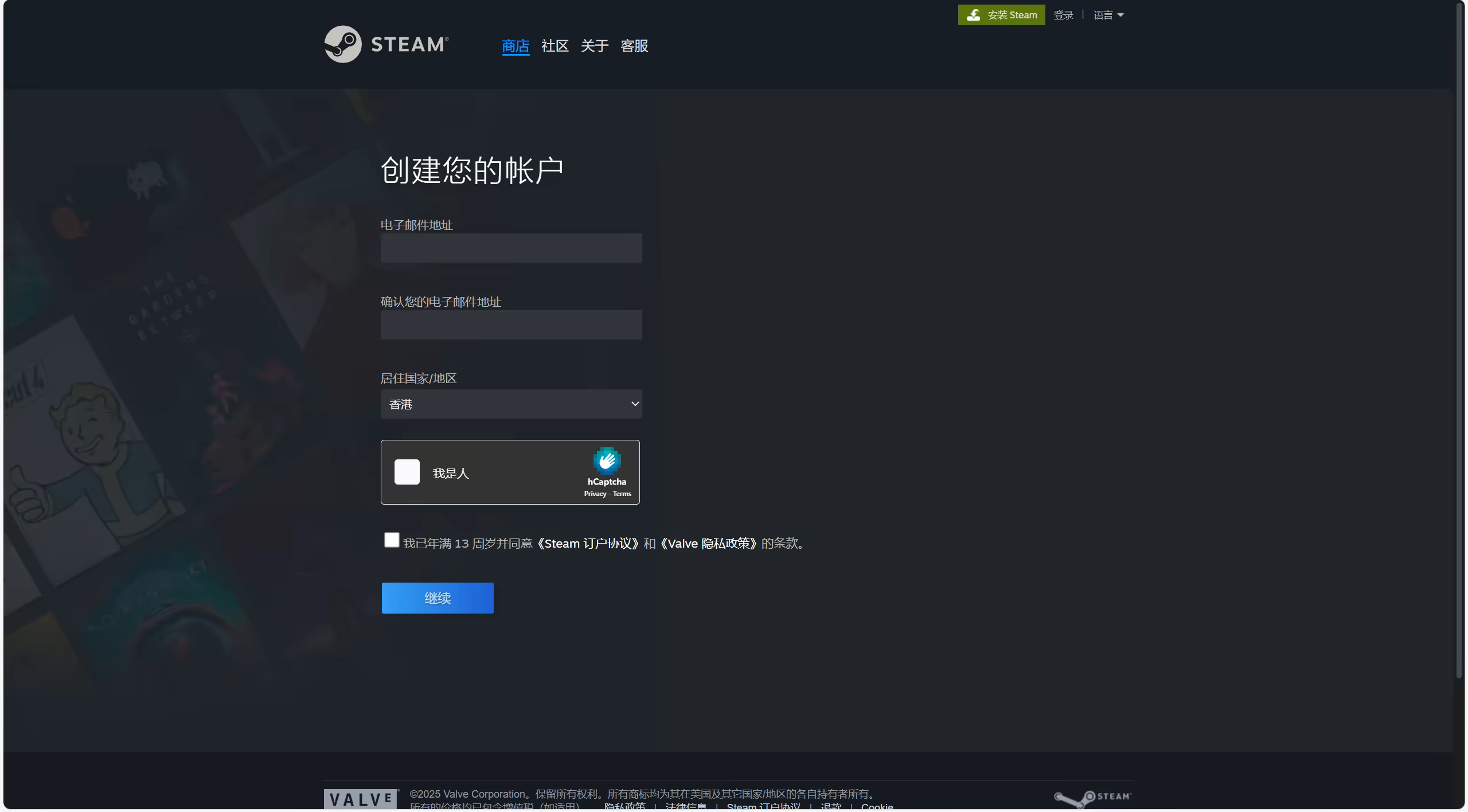Expand the 居住国家/地区 country selector
This screenshot has height=812, width=1468.
[x=510, y=404]
